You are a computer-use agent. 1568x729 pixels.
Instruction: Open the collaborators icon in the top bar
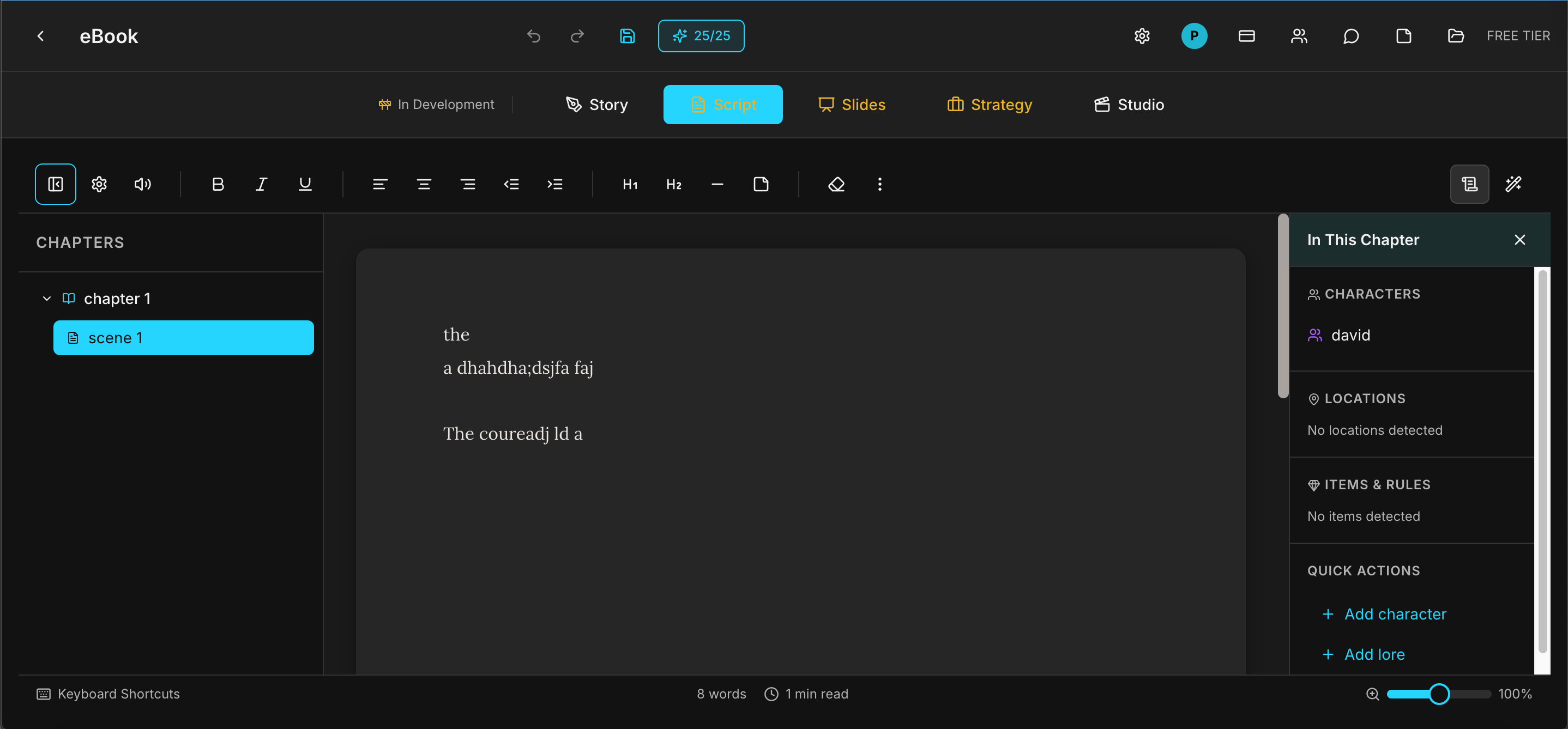click(x=1299, y=36)
